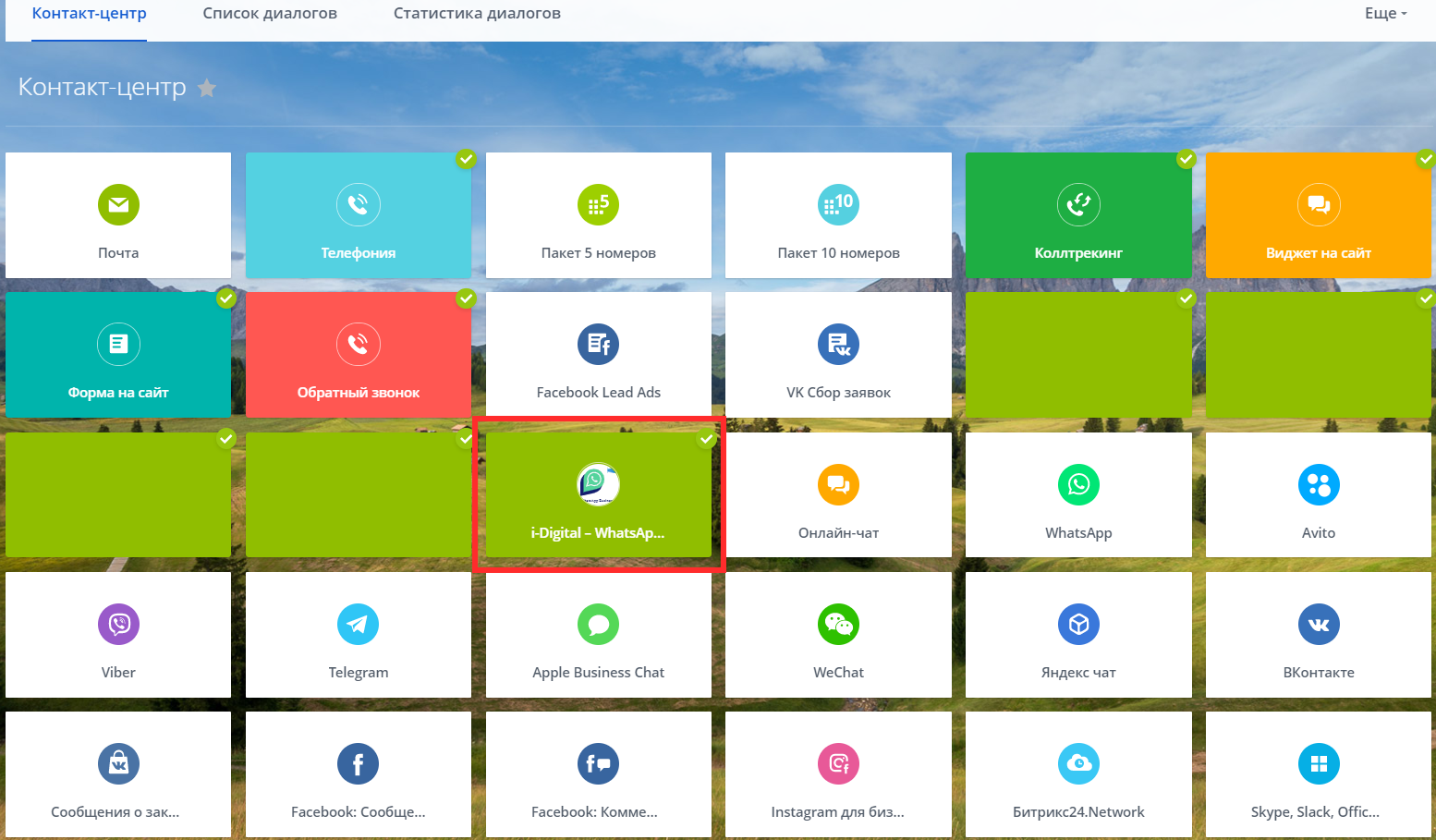Open the i-Digital – WhatsApp connector icon
This screenshot has width=1436, height=840.
599,484
